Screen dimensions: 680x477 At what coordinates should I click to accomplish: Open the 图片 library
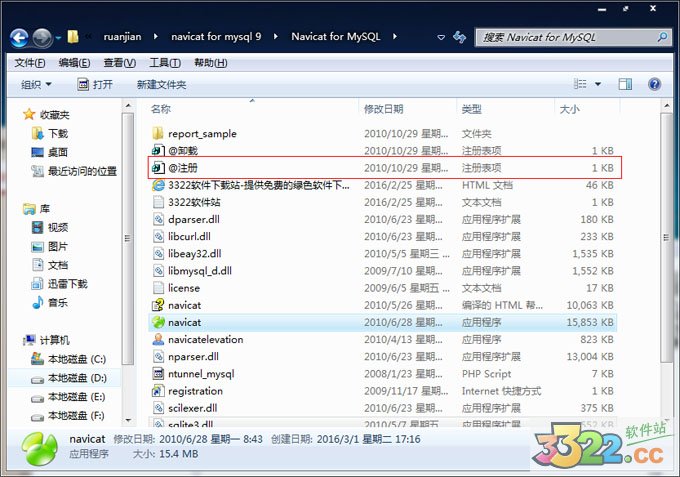[58, 246]
